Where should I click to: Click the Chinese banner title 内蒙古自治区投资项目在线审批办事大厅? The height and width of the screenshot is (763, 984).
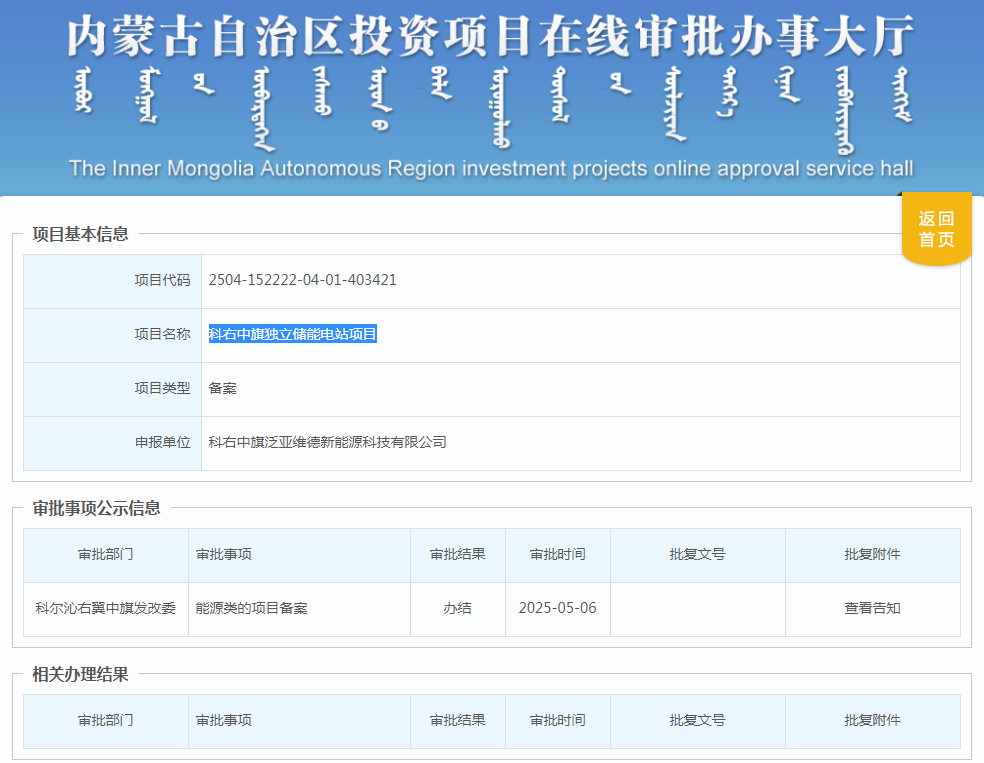490,38
